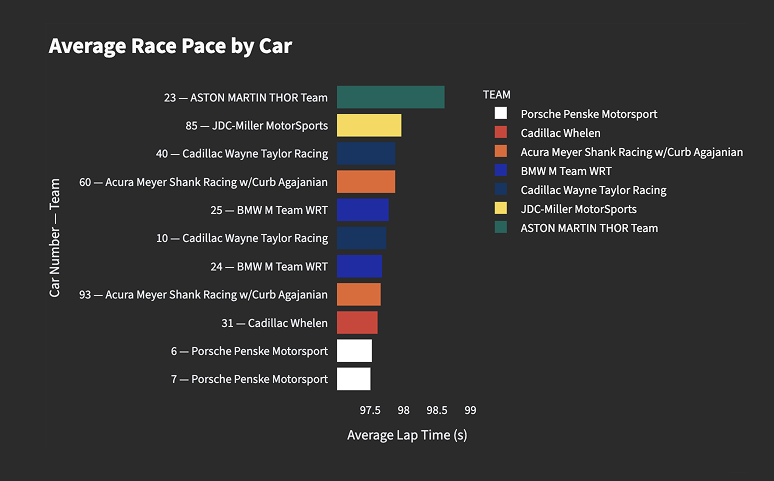Click the red bar for car 31
This screenshot has width=774, height=481.
click(357, 322)
